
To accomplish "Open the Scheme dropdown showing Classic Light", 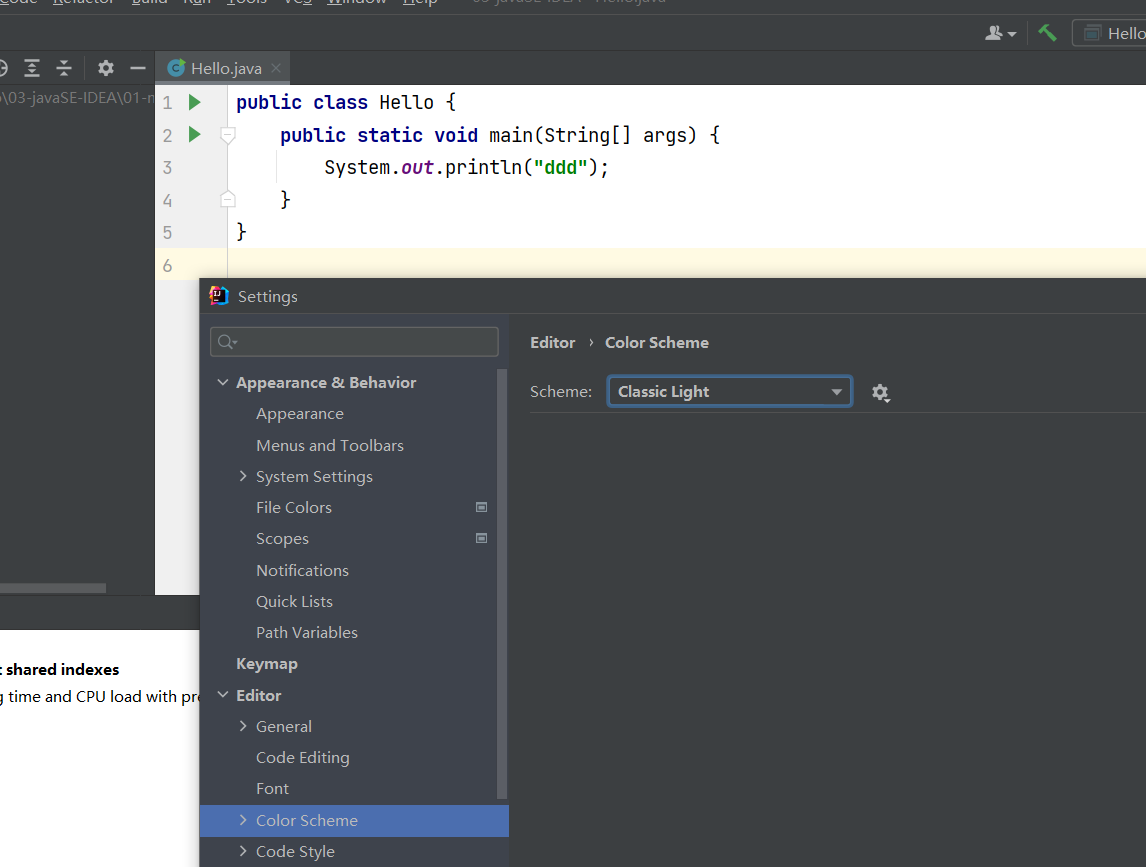I will [x=729, y=392].
